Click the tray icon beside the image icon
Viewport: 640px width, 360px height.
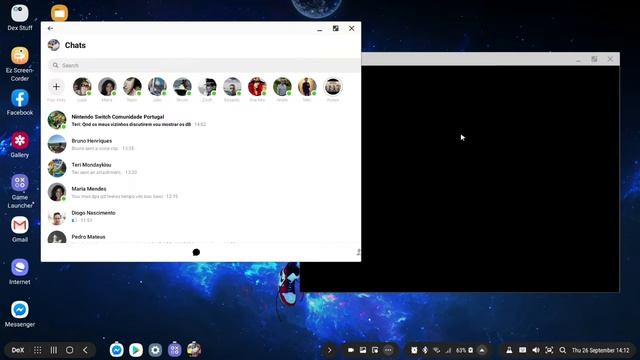[375, 350]
